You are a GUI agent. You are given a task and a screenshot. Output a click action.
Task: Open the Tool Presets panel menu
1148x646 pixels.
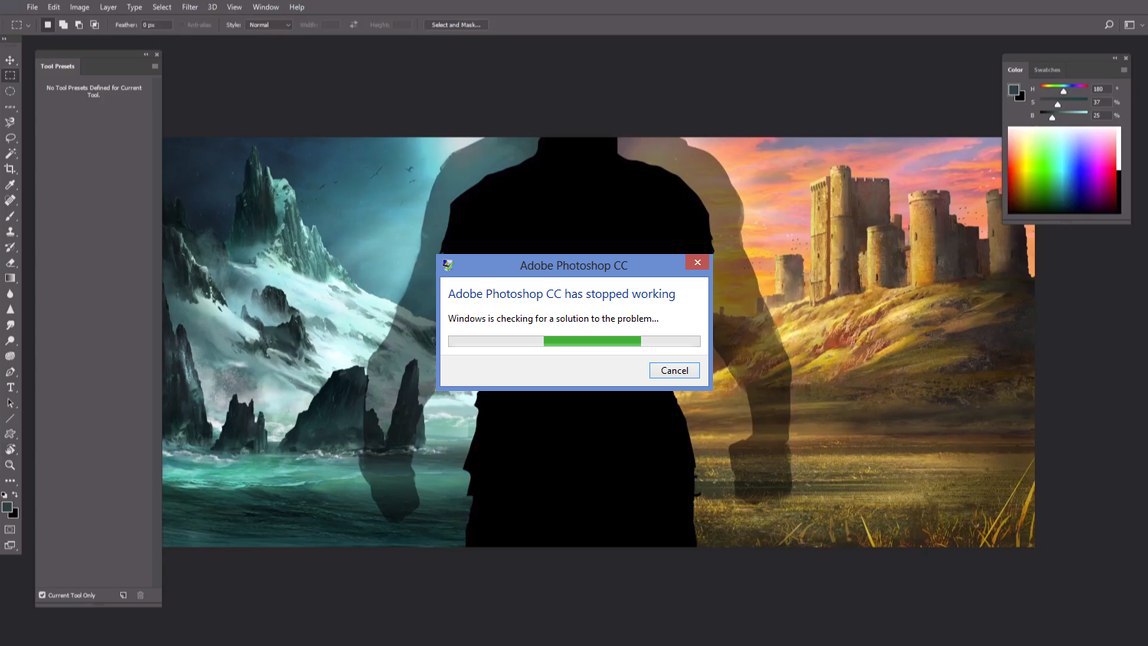tap(154, 66)
